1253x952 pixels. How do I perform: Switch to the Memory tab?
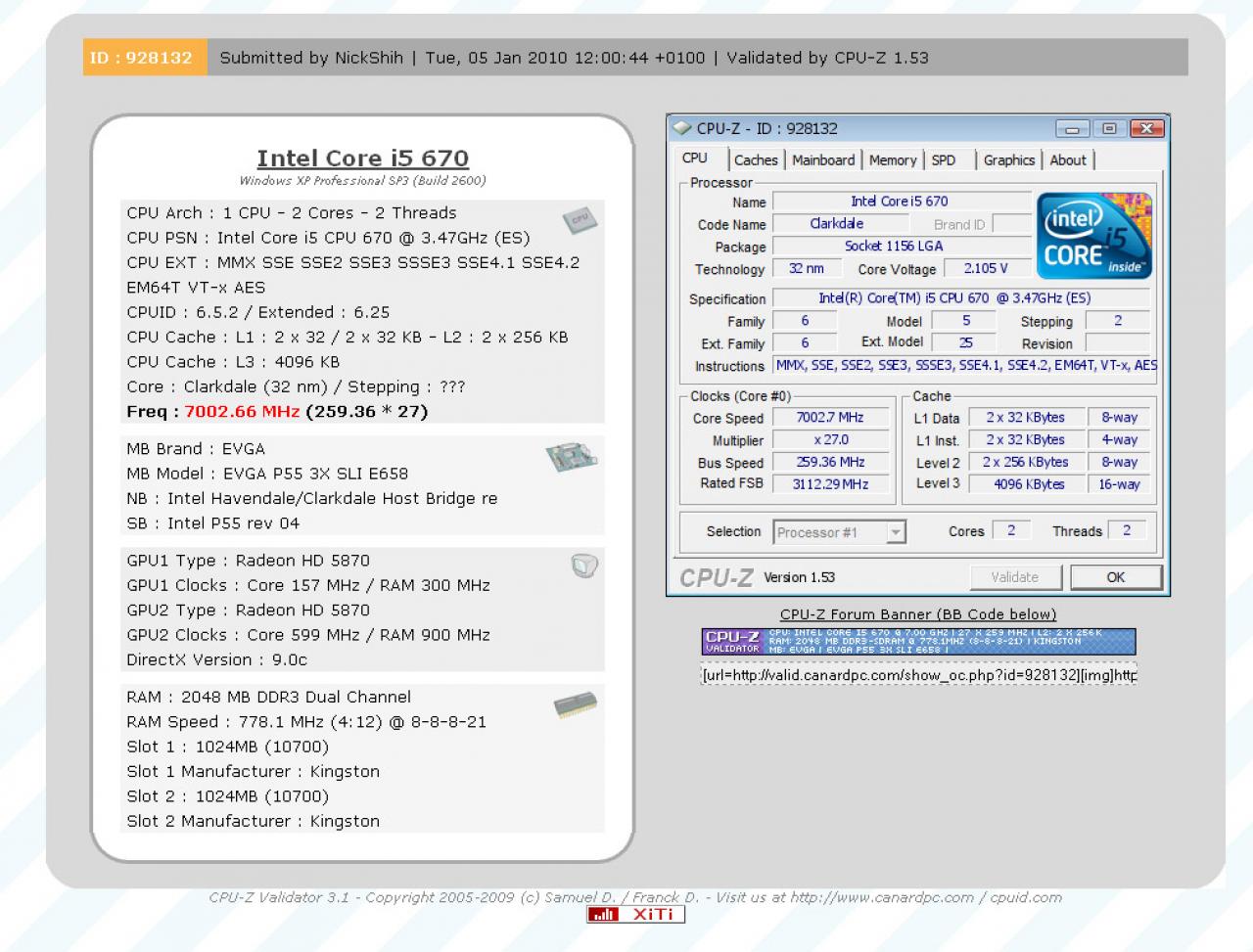pos(893,160)
